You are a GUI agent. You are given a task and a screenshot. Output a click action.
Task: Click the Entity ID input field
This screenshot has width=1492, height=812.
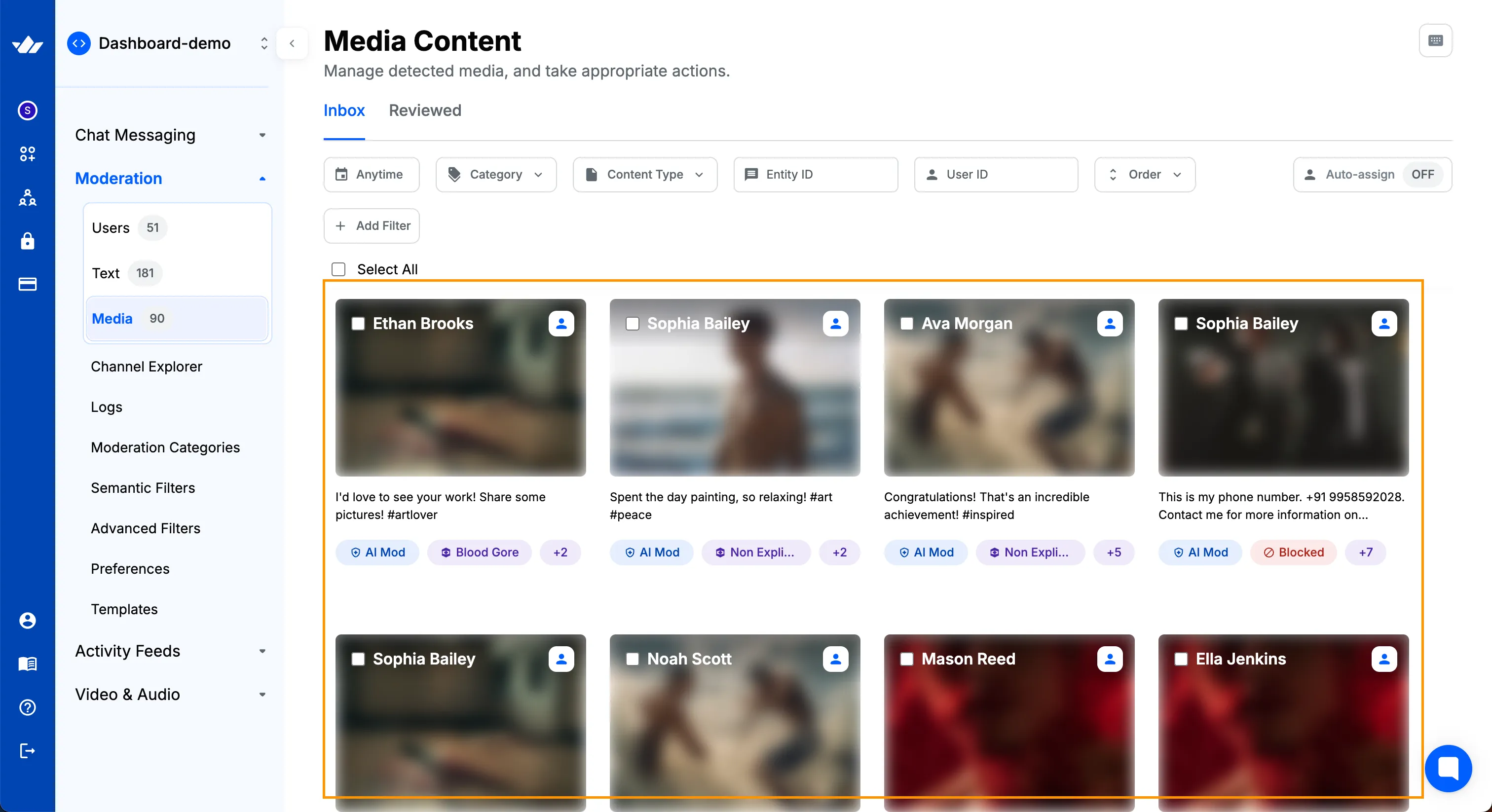pyautogui.click(x=816, y=174)
